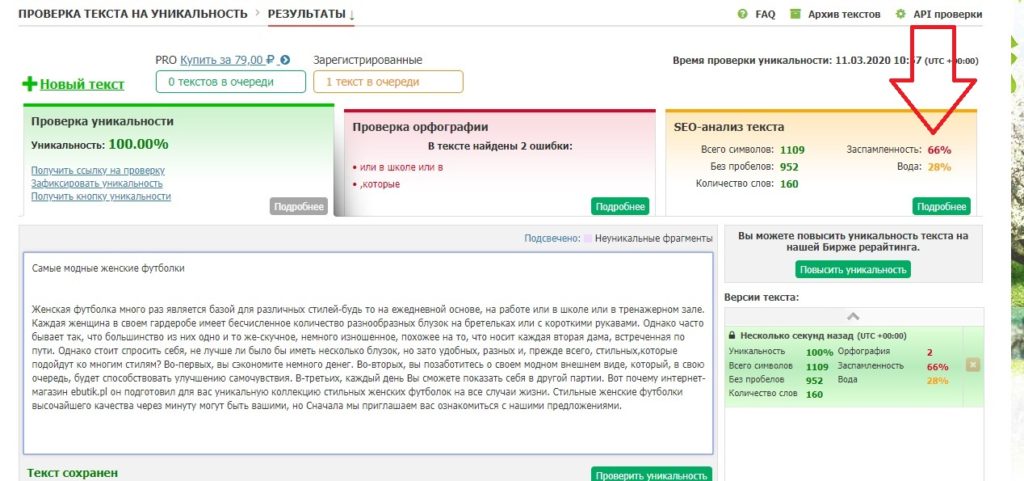The image size is (1024, 481).
Task: Click the title Самые модные женские футболки
Action: (108, 268)
